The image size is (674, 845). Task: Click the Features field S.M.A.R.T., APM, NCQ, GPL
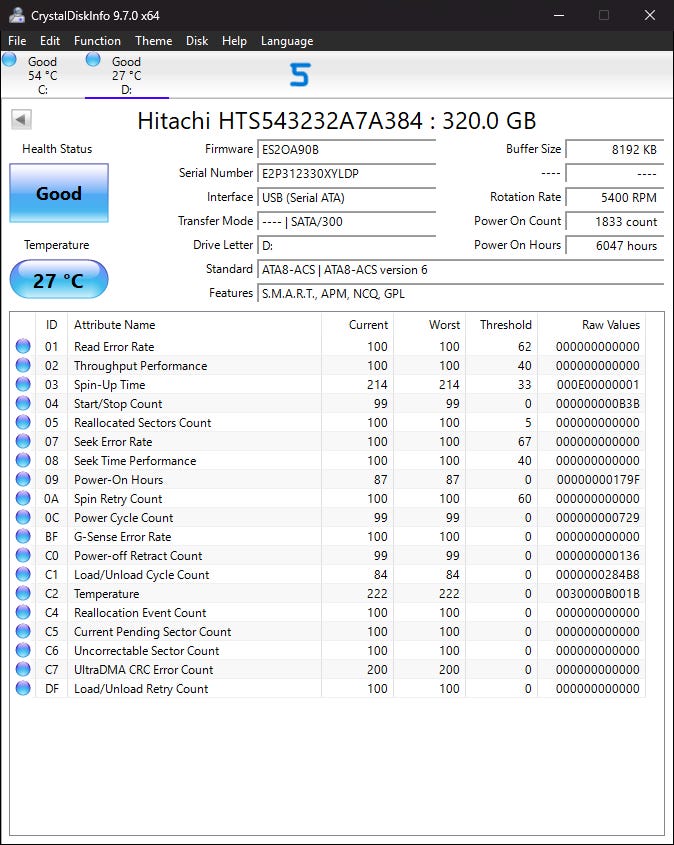461,294
